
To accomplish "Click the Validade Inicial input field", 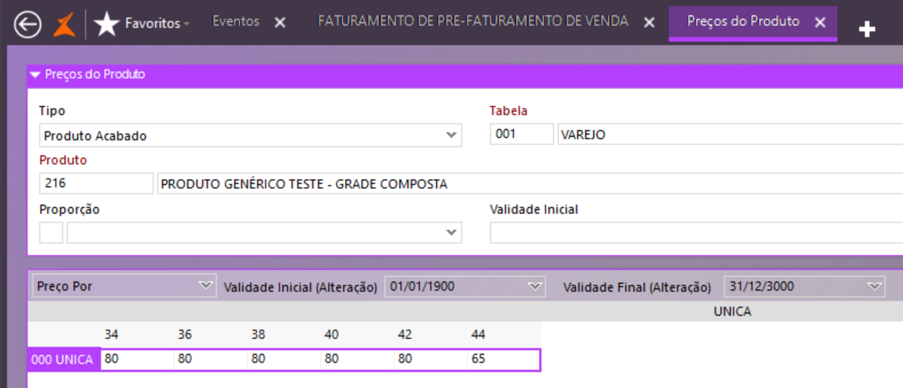I will [696, 233].
